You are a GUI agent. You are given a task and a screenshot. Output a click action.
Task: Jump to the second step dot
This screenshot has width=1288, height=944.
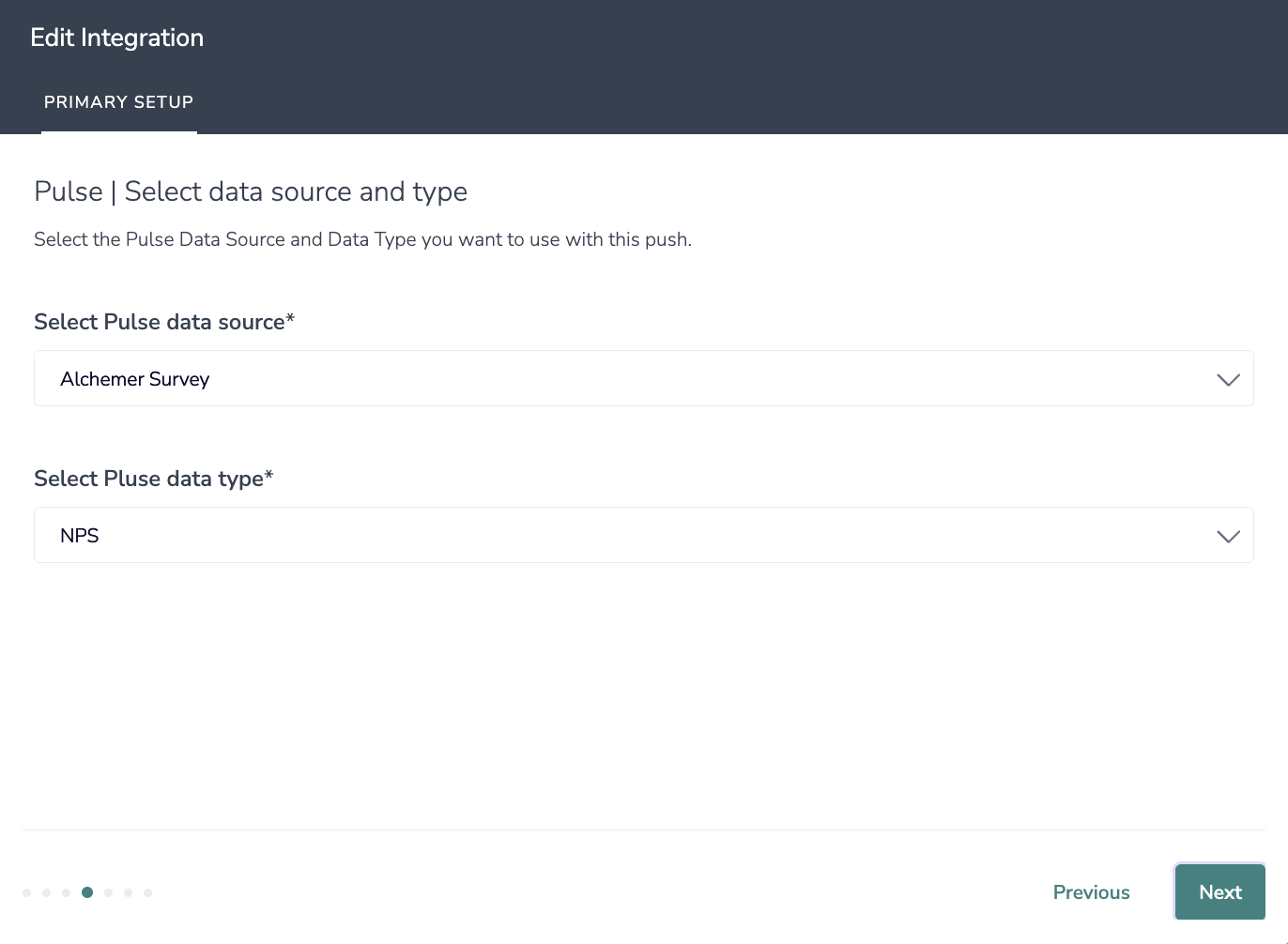(x=46, y=892)
